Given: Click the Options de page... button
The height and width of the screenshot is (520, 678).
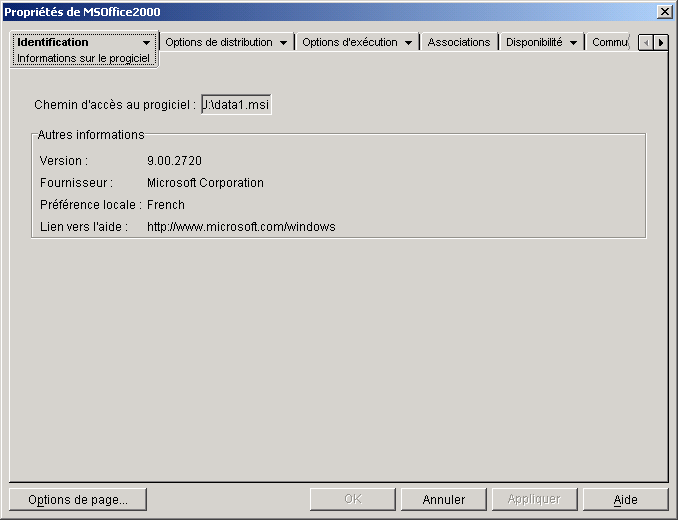Looking at the screenshot, I should [x=78, y=500].
